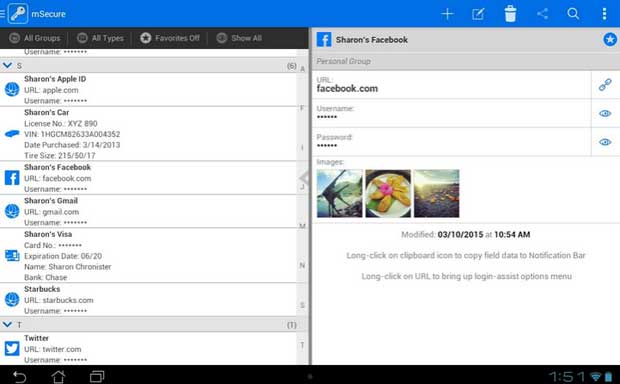Image resolution: width=620 pixels, height=384 pixels.
Task: Select the Sharon's Apple ID record
Action: click(148, 90)
